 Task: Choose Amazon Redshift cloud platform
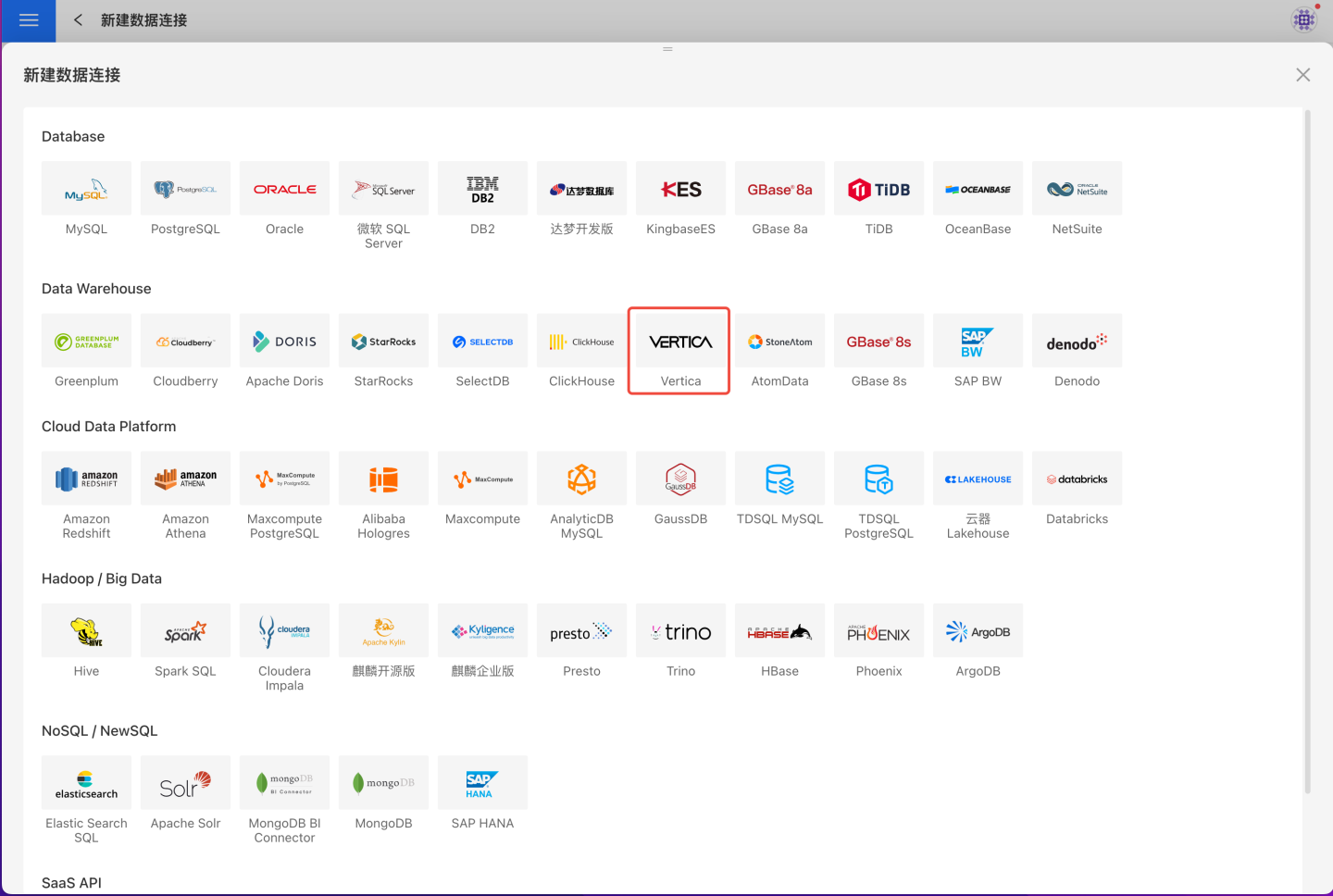pos(86,479)
